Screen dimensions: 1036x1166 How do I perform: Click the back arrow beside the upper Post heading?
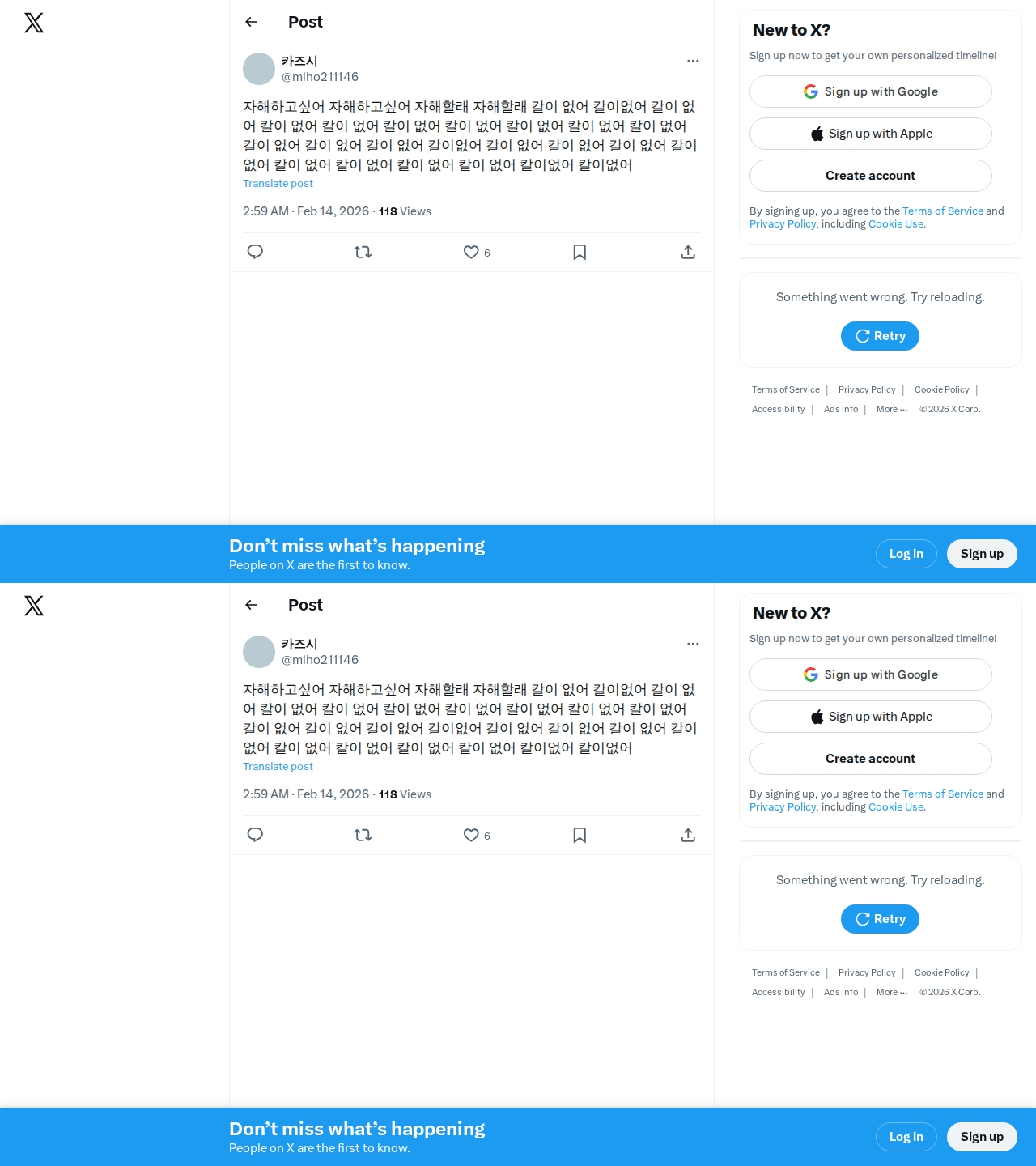251,22
